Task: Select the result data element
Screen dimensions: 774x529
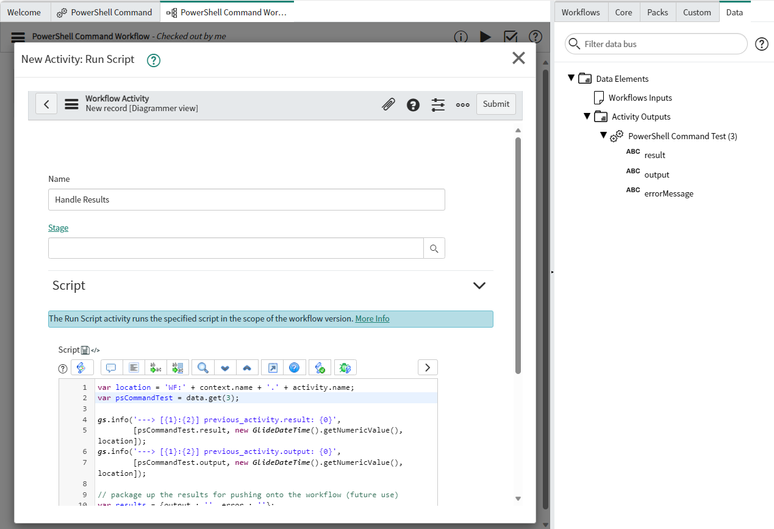Action: pyautogui.click(x=655, y=155)
